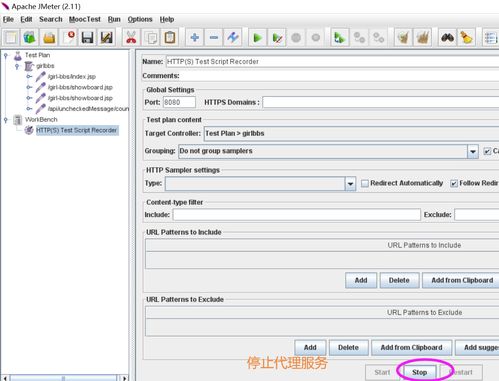Collapse the girlbbs thread group node
This screenshot has height=381, width=499.
[x=17, y=66]
